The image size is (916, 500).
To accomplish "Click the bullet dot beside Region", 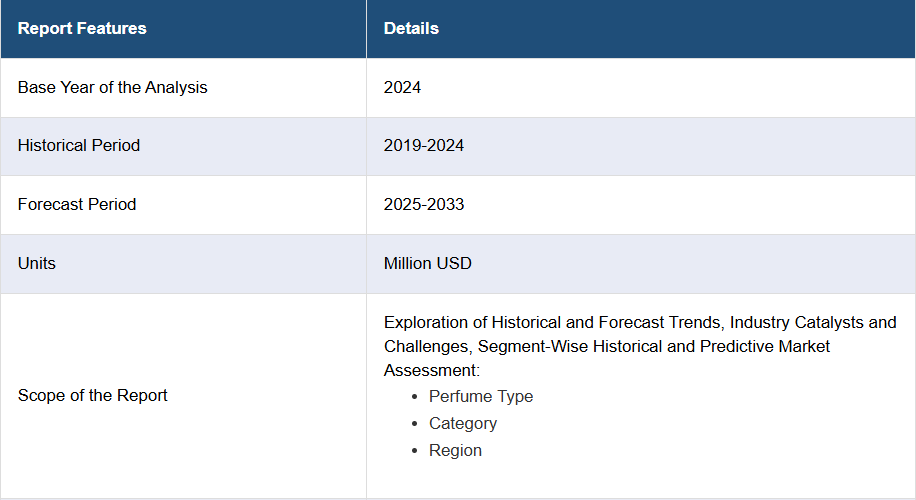I will click(x=415, y=451).
